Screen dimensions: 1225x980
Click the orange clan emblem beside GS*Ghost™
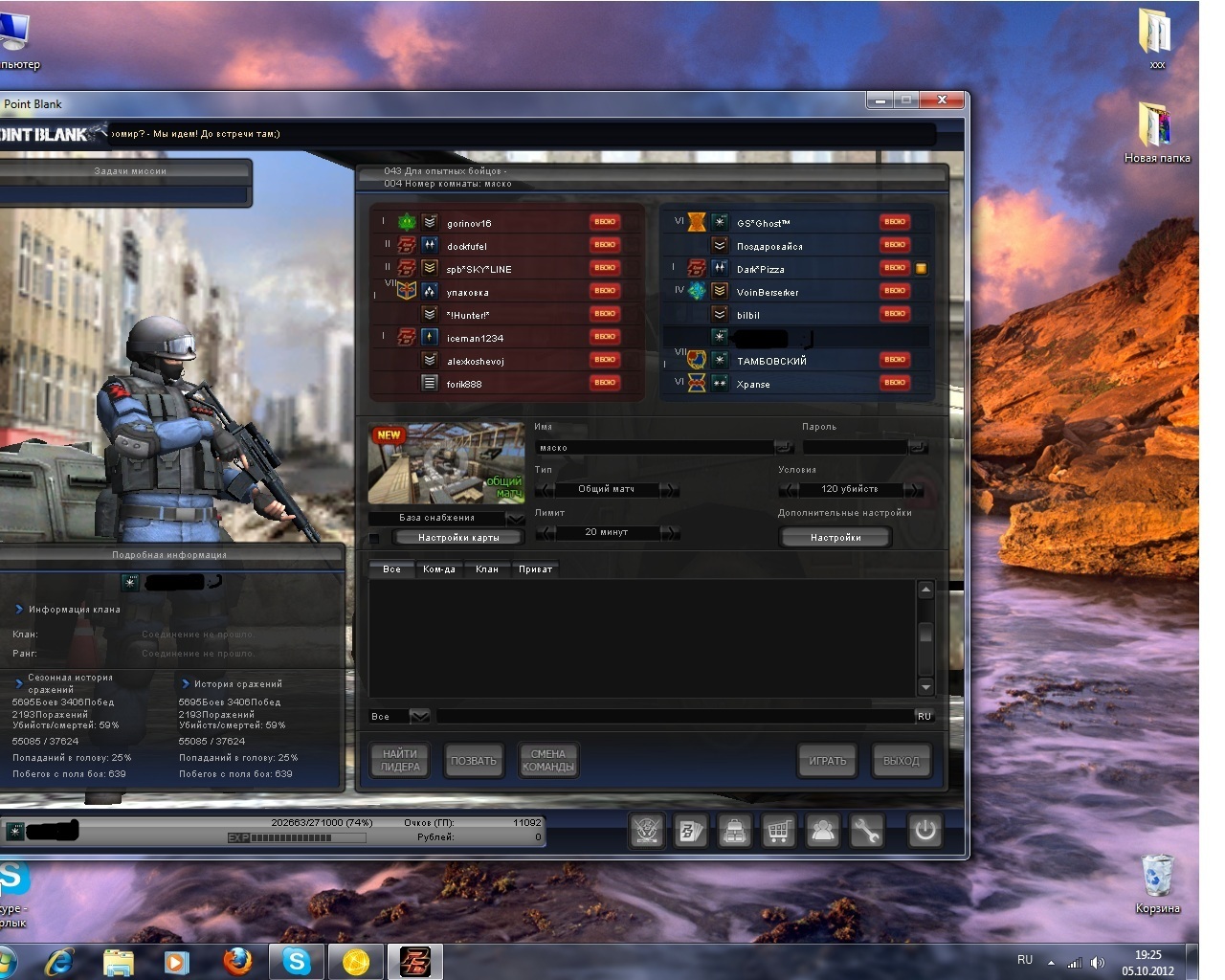[697, 222]
